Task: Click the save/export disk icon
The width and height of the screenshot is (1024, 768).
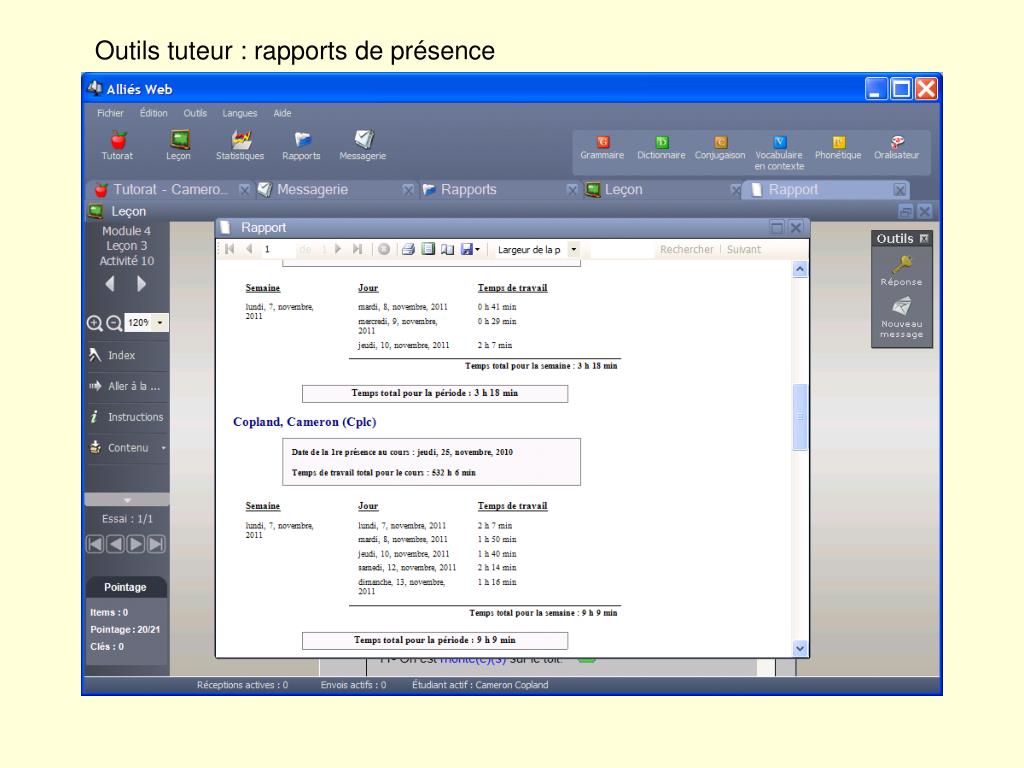Action: coord(466,249)
